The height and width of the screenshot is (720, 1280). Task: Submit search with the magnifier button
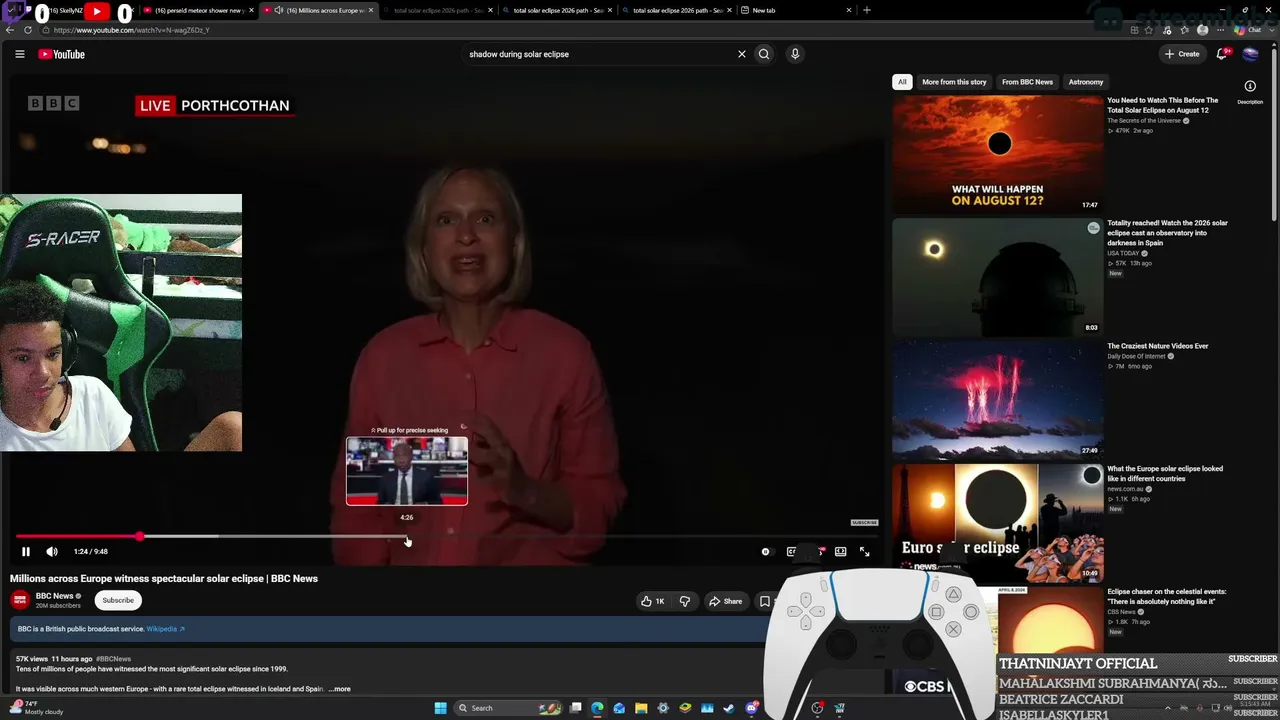pos(764,54)
